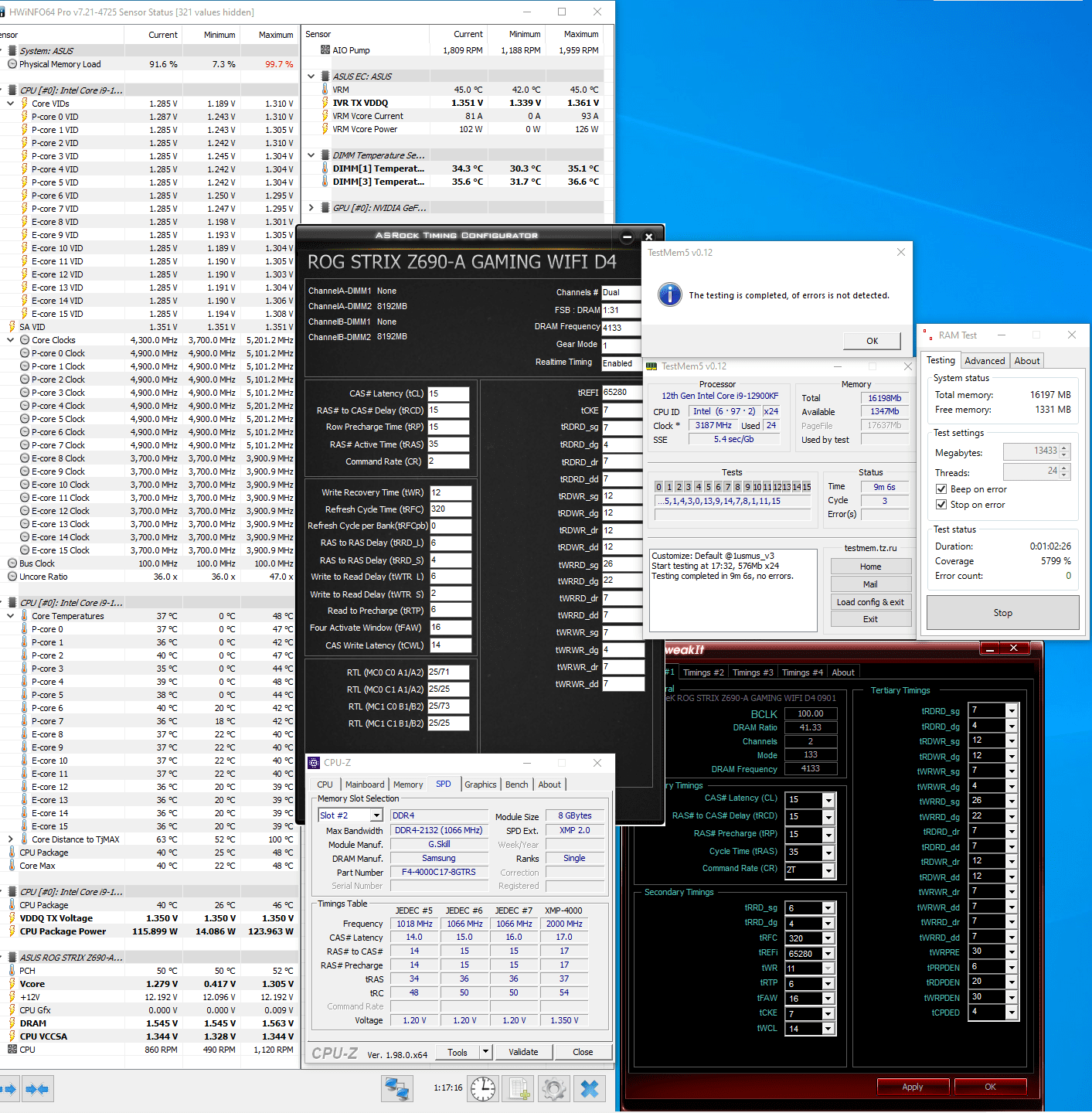The width and height of the screenshot is (1092, 1113).
Task: Click the CPU Package Power lightning icon
Action: 12,931
